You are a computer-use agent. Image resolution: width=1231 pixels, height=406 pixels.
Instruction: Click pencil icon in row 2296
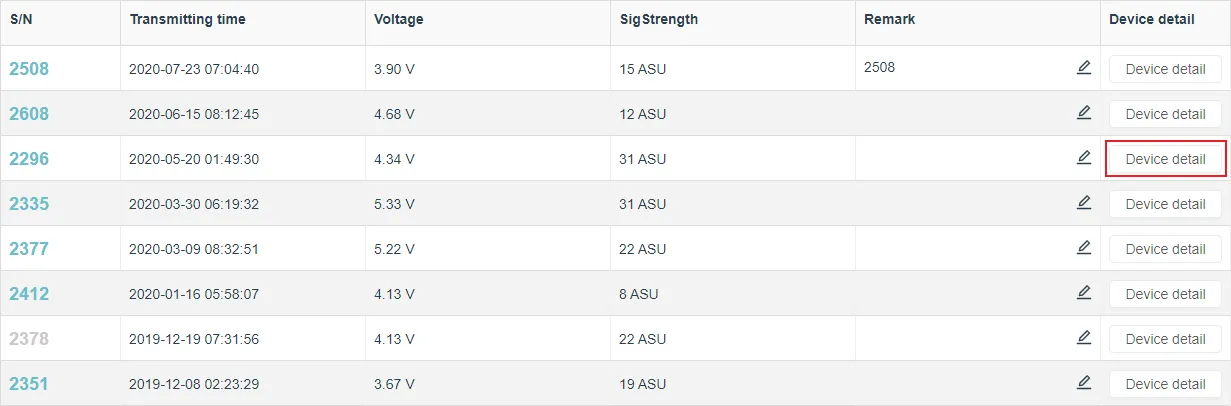(1083, 158)
